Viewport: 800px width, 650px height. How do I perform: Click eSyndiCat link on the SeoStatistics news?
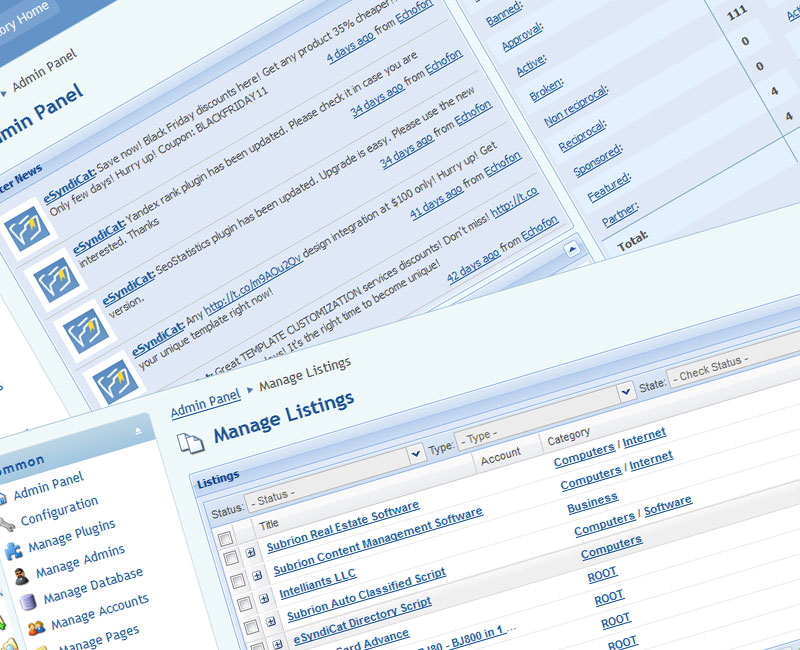[x=128, y=287]
